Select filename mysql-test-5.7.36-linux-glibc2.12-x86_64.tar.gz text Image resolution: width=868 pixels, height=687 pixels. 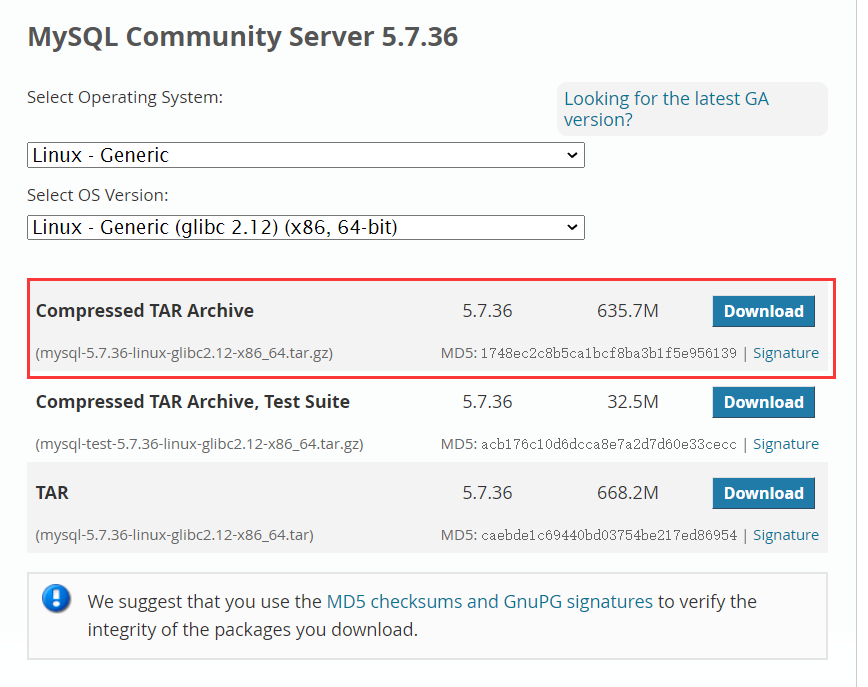coord(199,444)
